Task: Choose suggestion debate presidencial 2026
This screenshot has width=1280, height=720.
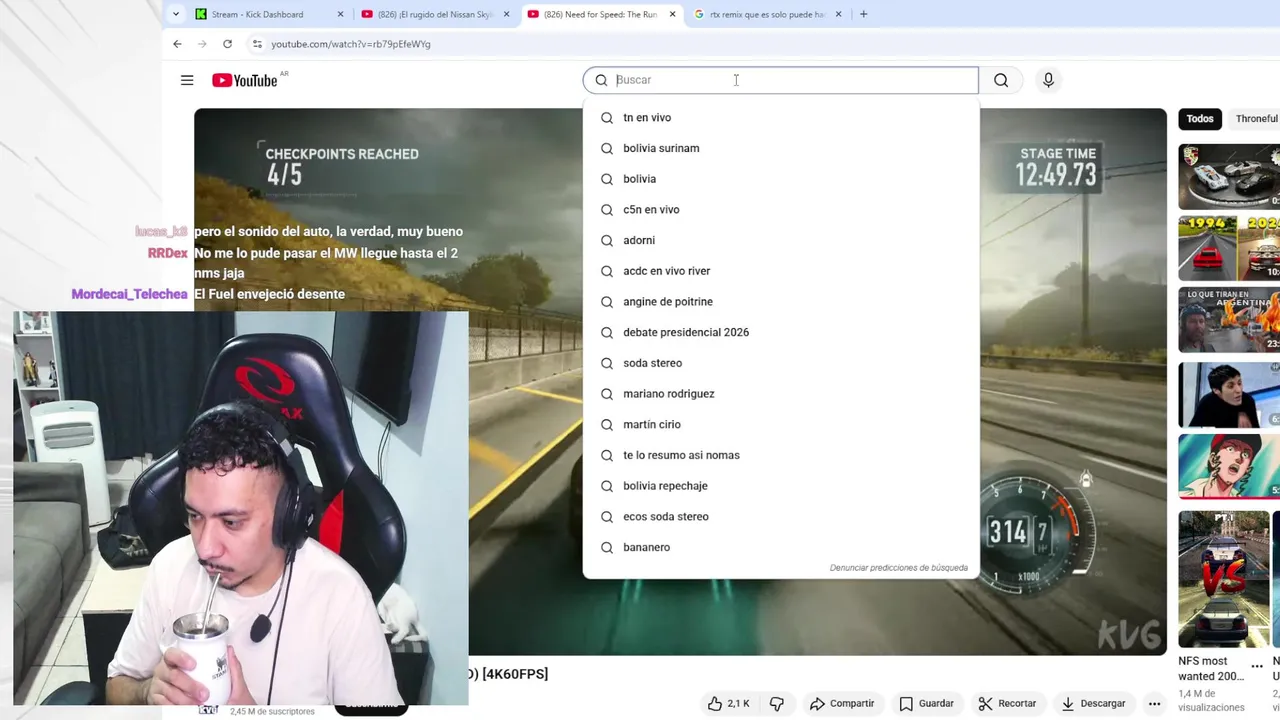Action: (781, 332)
